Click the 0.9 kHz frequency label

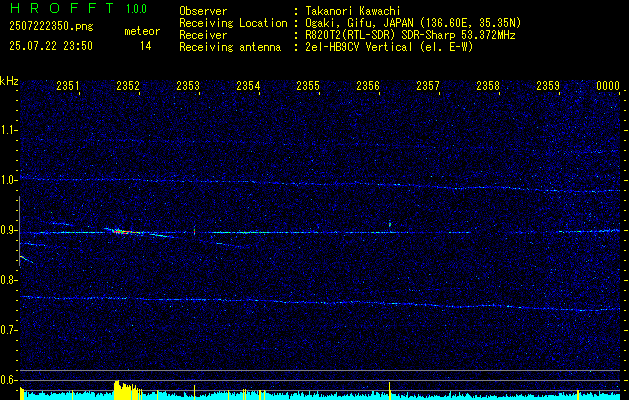[8, 230]
